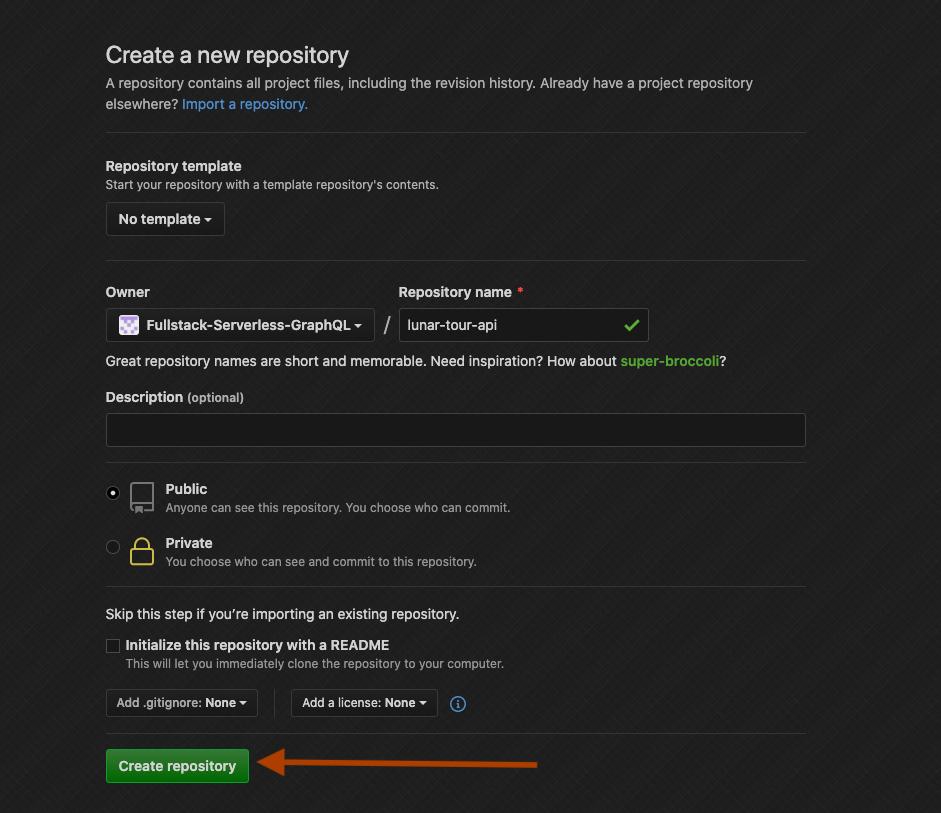Click the Public repository book icon

pos(142,497)
